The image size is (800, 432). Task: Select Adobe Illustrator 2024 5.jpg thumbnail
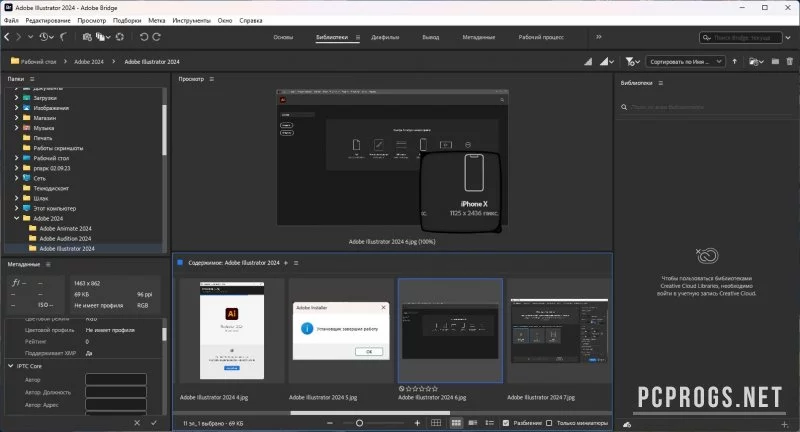tap(341, 331)
